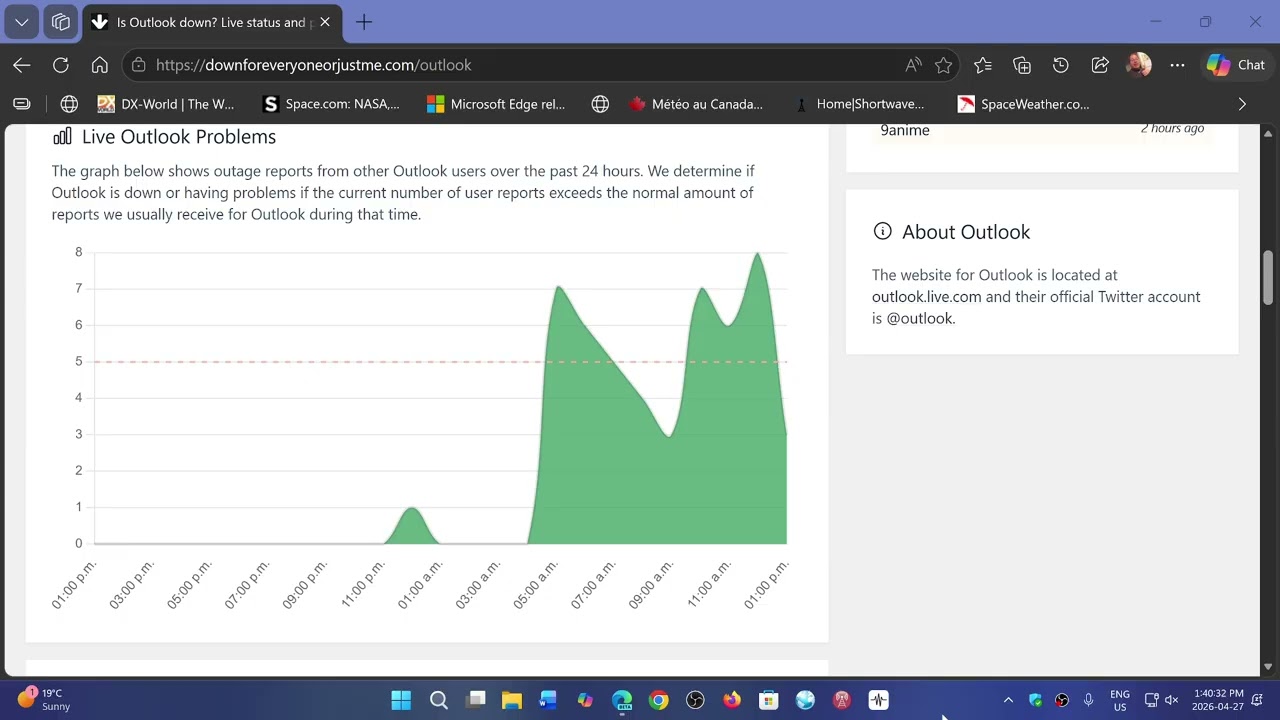Open the Settings and more ellipsis menu

tap(1177, 65)
